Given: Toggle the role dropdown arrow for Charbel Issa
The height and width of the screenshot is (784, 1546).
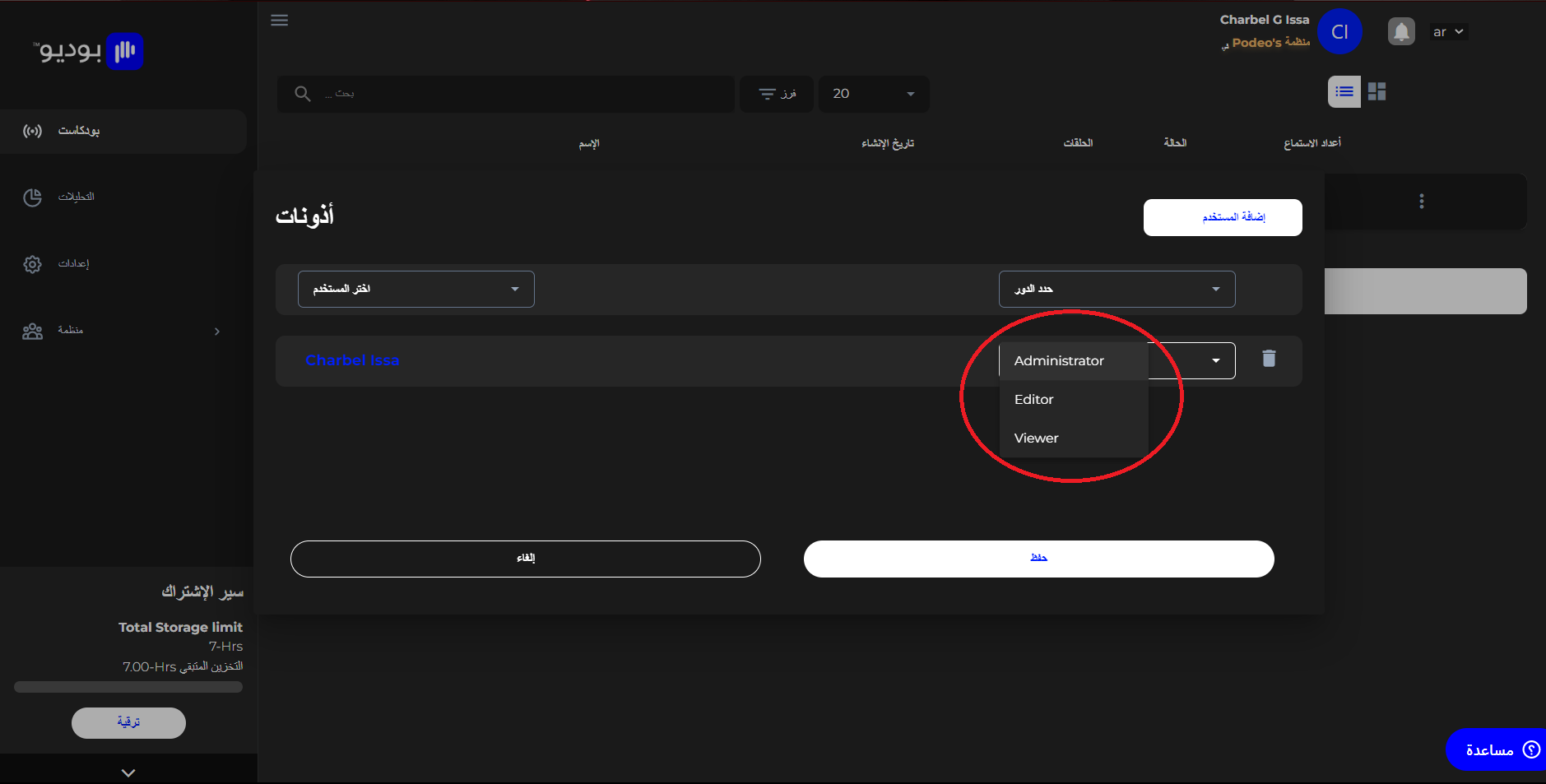Looking at the screenshot, I should [x=1216, y=360].
